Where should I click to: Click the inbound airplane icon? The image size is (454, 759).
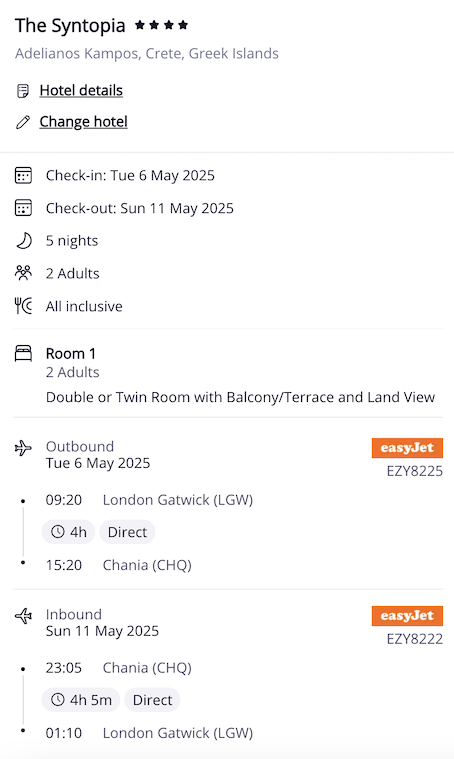23,616
